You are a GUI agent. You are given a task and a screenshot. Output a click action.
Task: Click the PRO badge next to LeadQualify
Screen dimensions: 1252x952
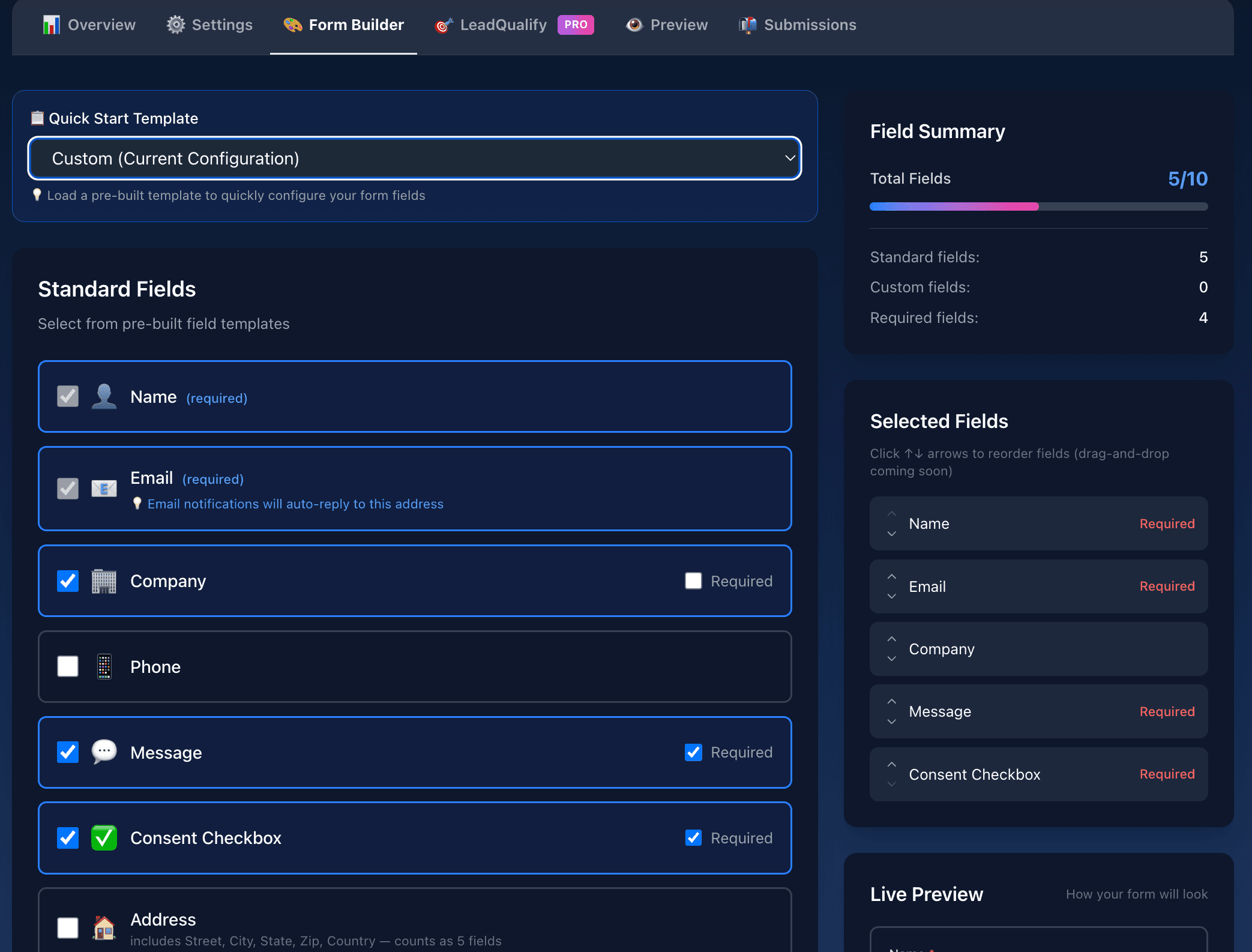pyautogui.click(x=575, y=25)
